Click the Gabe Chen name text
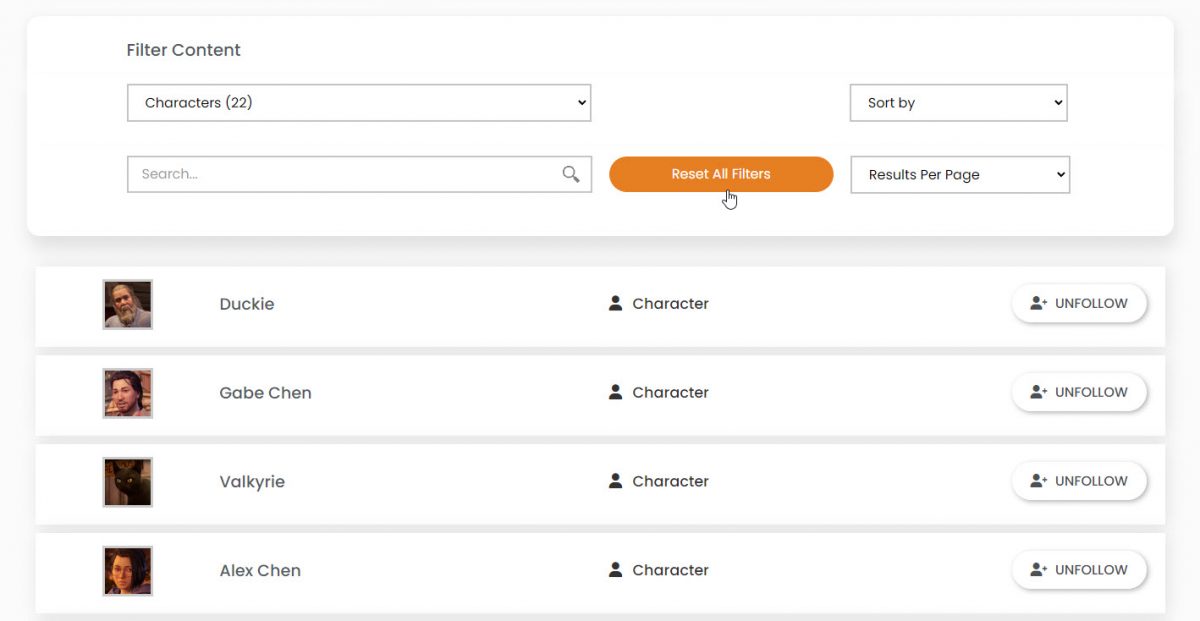Screen dimensions: 1200x621 tap(265, 393)
